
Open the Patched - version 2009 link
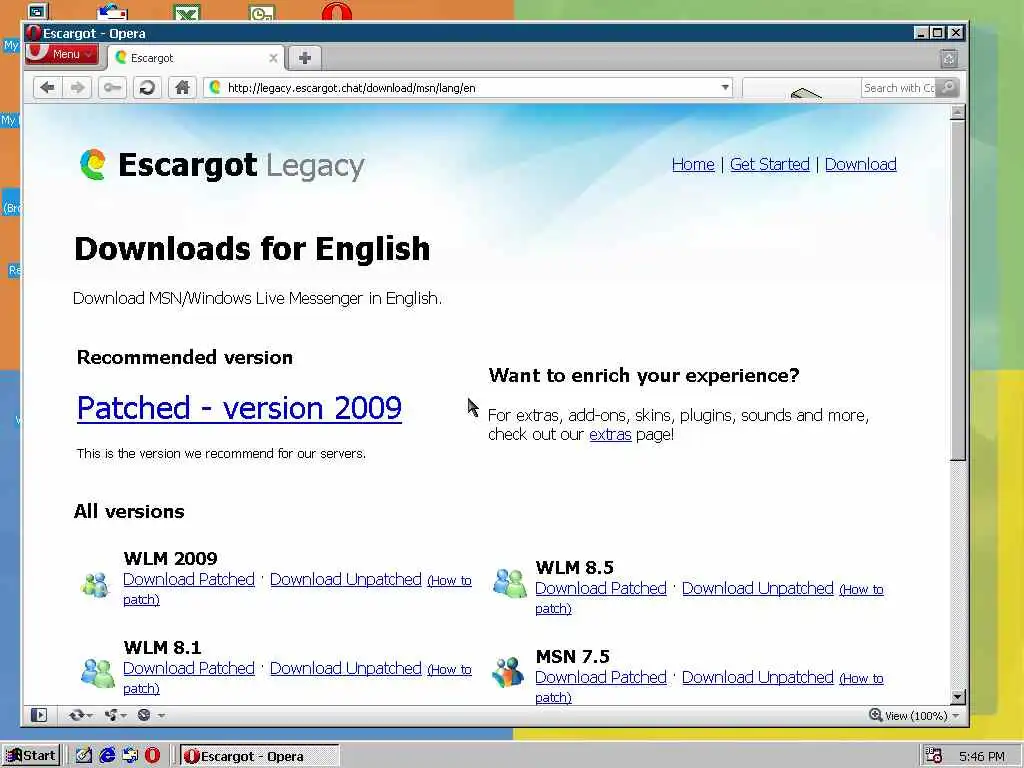[x=239, y=408]
